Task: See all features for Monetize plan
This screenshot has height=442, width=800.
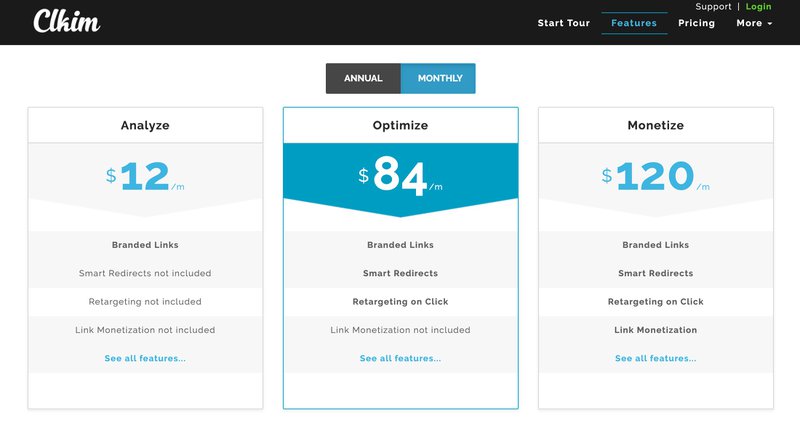Action: click(x=655, y=358)
